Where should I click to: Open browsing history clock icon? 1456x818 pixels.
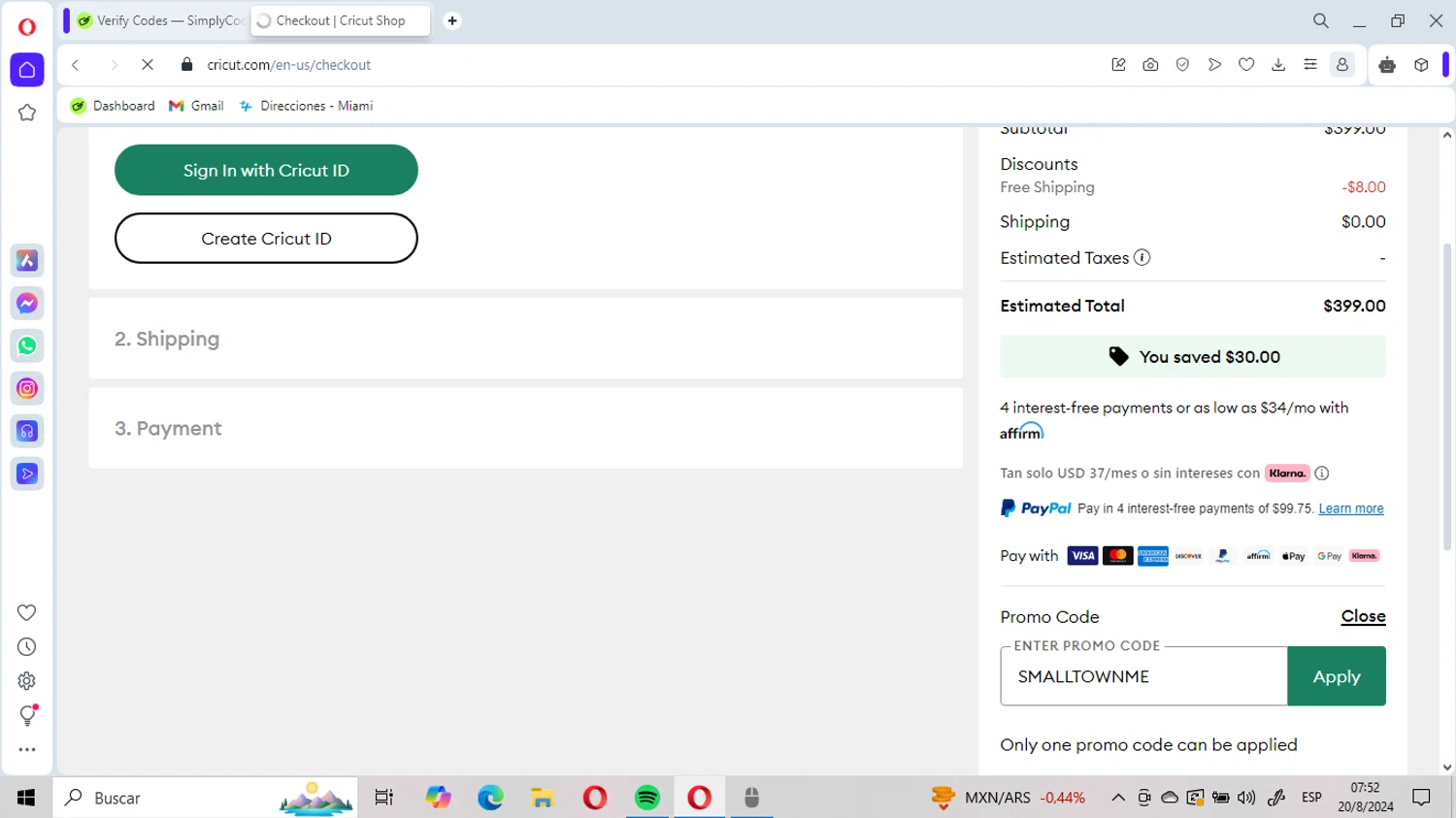pyautogui.click(x=27, y=647)
